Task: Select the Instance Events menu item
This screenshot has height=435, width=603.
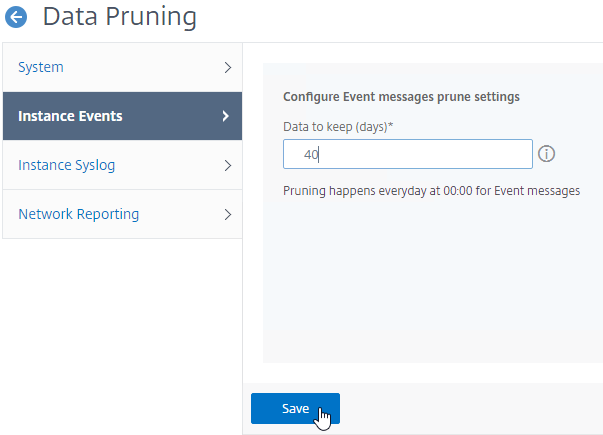Action: (x=122, y=116)
